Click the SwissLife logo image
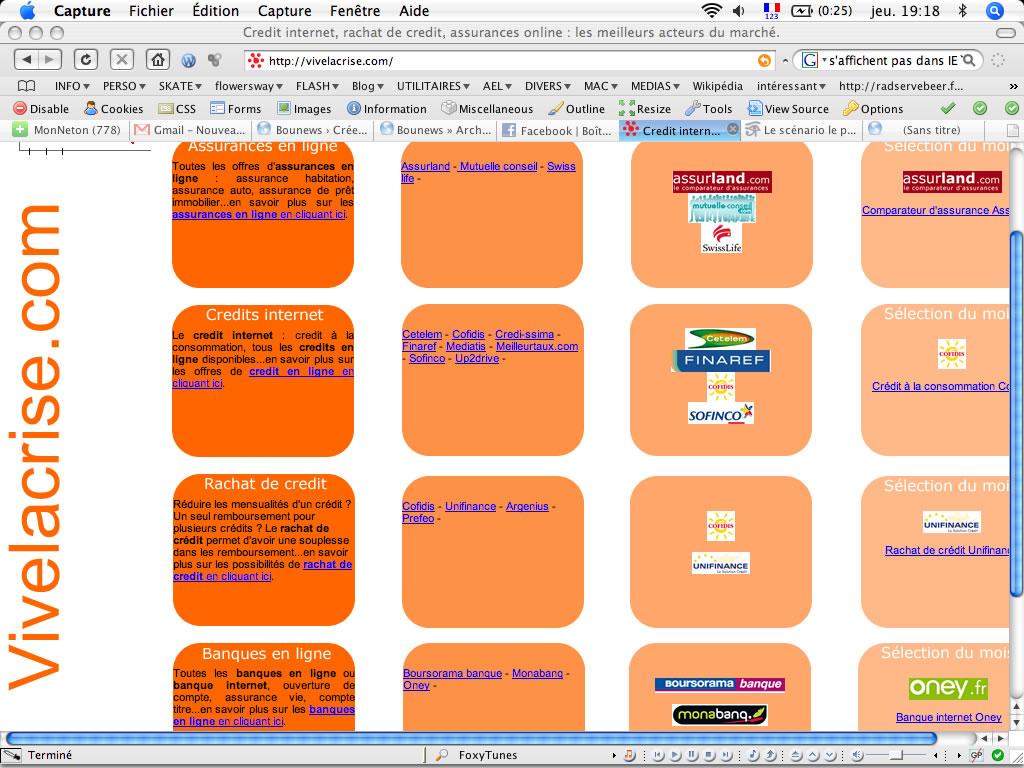The image size is (1024, 768). tap(721, 238)
